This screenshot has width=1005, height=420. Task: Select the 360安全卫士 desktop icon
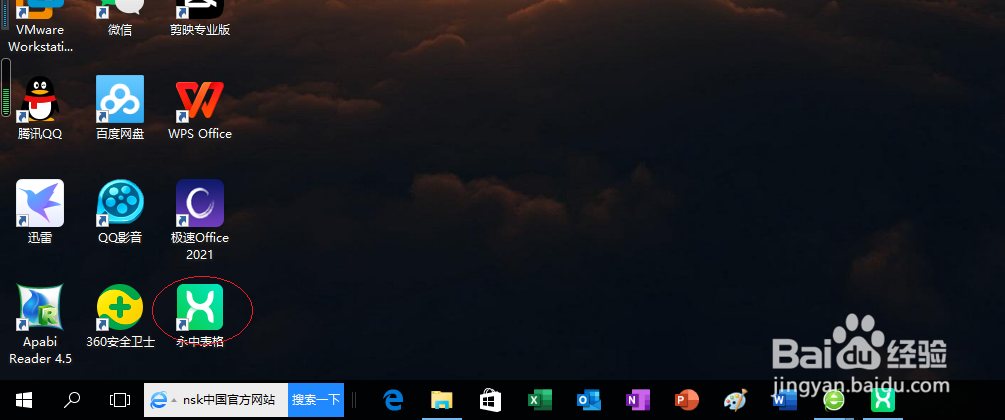pos(120,316)
